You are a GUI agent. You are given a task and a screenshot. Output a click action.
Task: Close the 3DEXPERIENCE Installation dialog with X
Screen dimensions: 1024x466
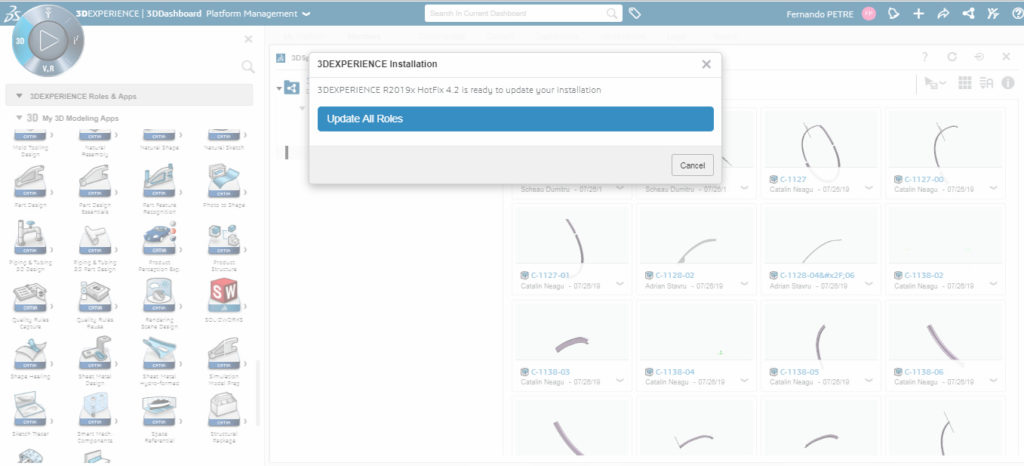click(x=706, y=64)
